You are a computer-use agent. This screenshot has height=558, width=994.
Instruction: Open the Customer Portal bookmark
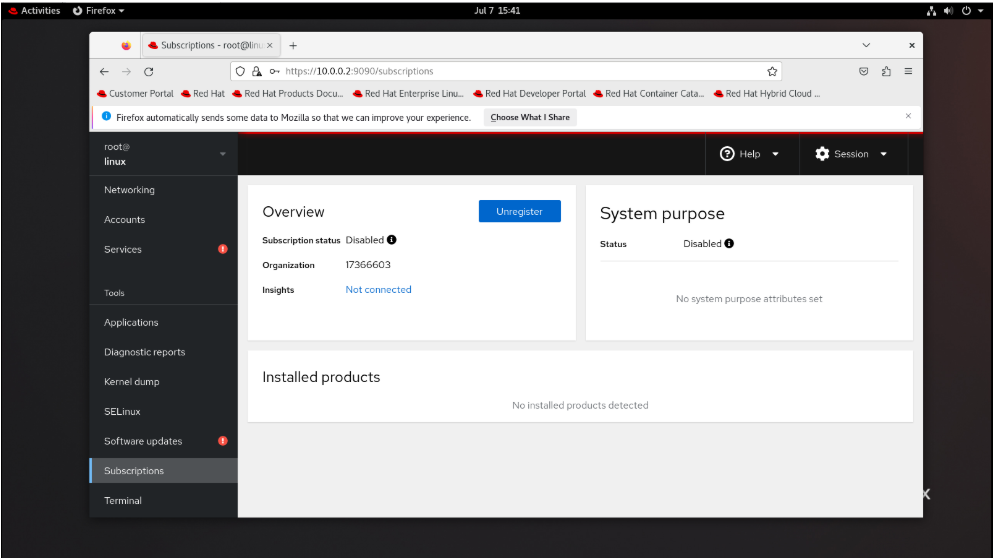coord(135,94)
